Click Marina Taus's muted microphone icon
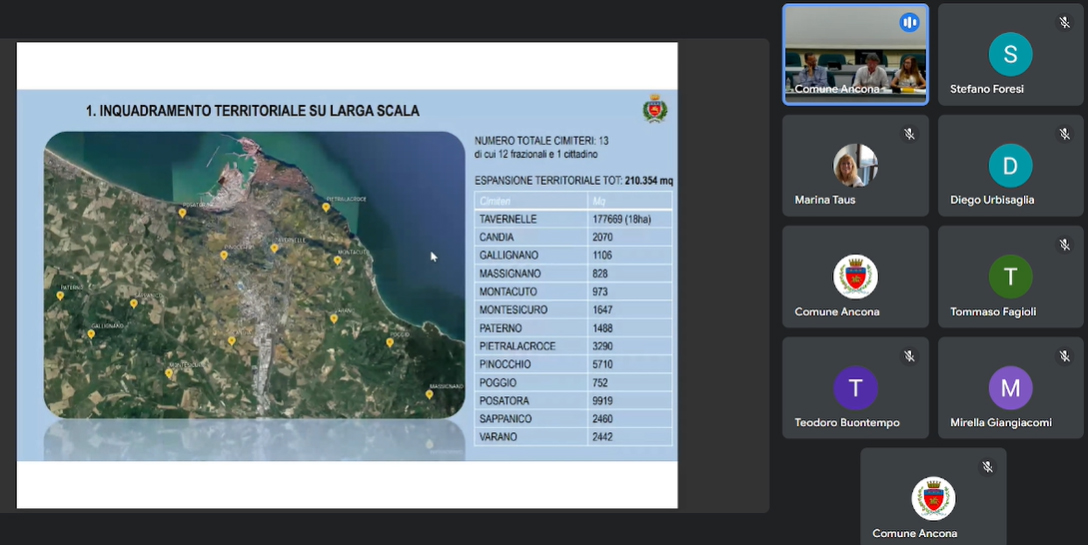1088x545 pixels. click(909, 134)
